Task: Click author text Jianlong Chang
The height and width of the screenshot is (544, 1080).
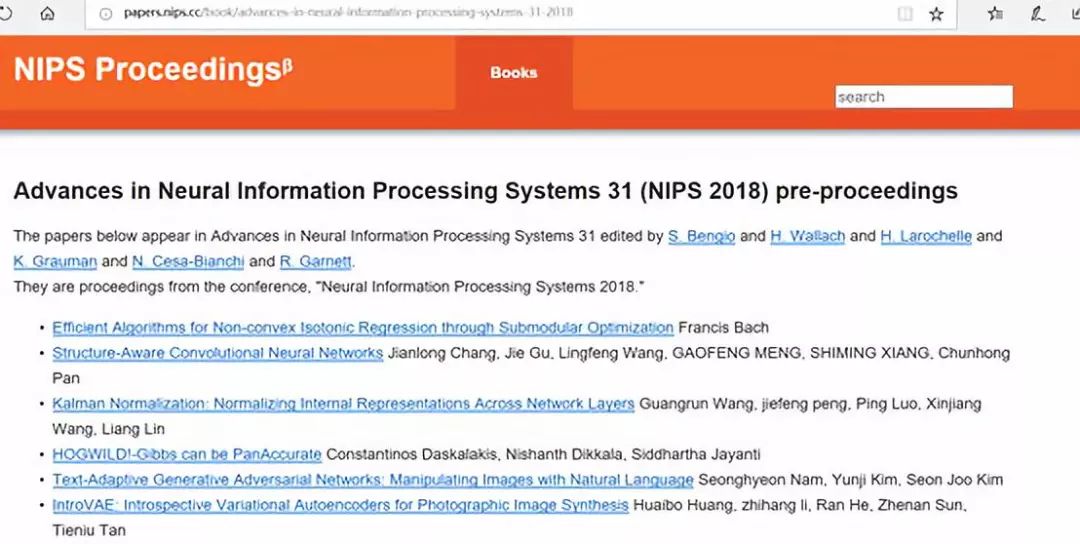Action: [x=441, y=353]
